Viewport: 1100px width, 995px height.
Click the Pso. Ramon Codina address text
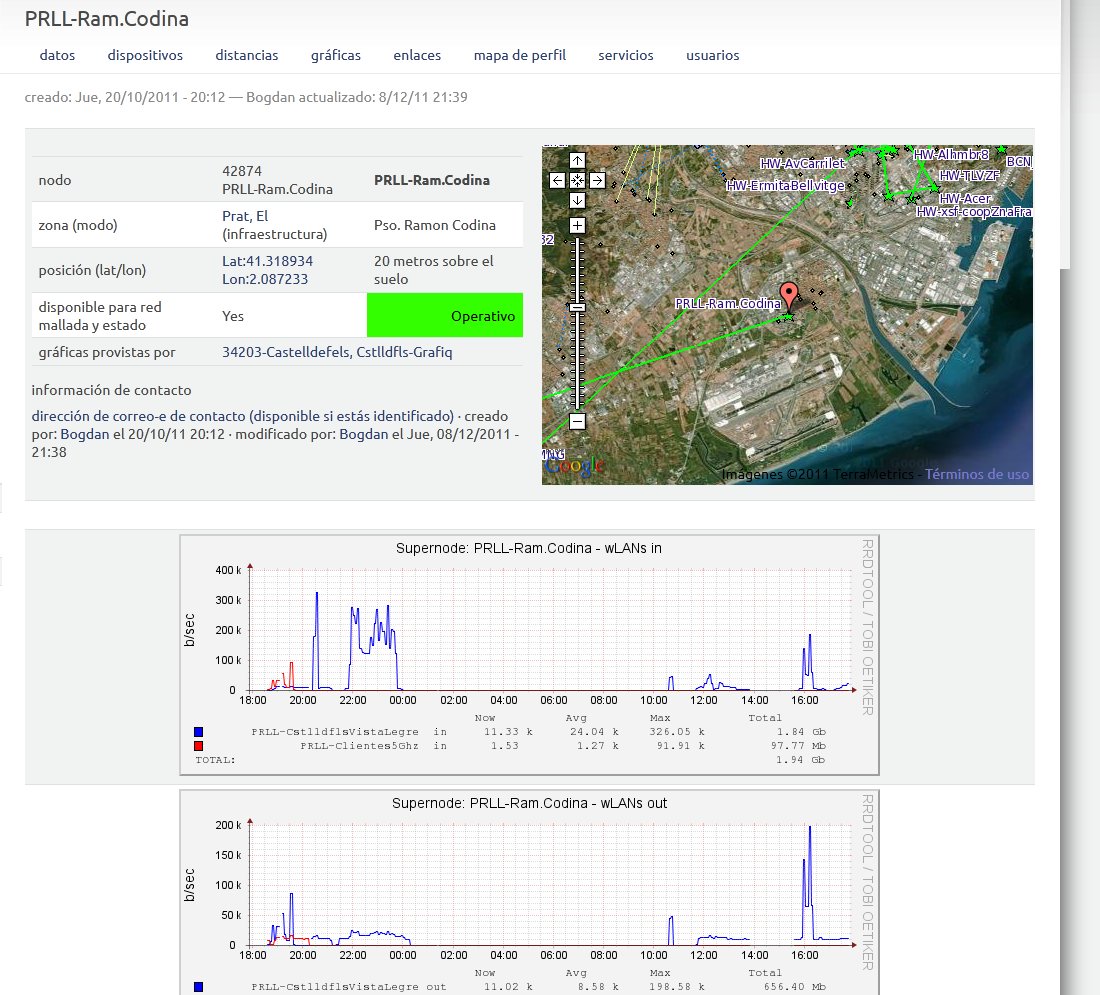click(x=435, y=225)
